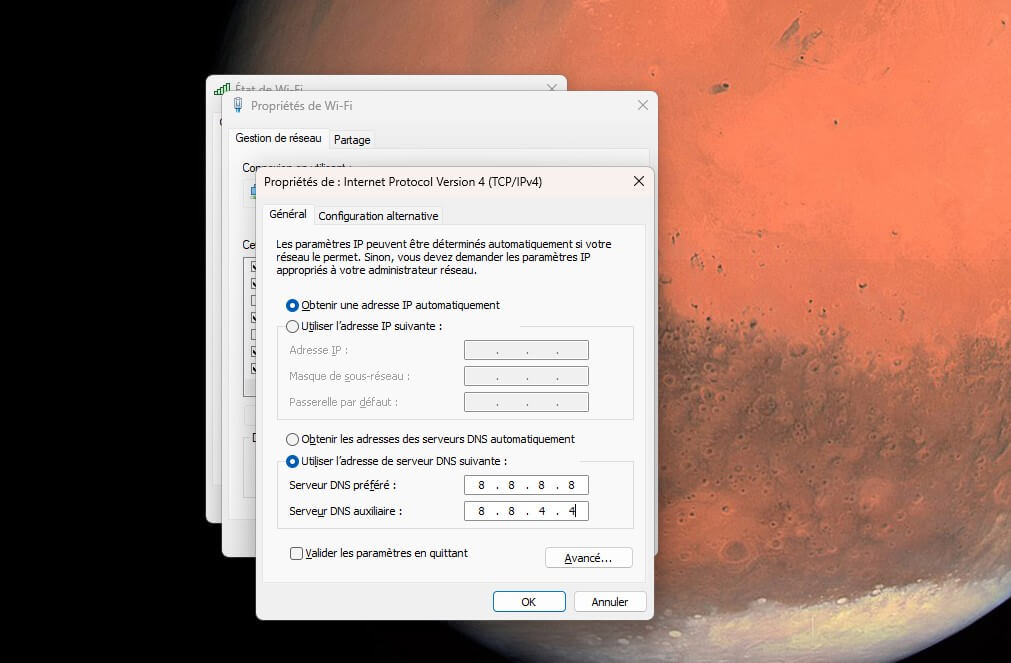1011x663 pixels.
Task: Click the Wi-Fi adapter icon in Propriétés de Wi-Fi title
Action: click(x=238, y=105)
